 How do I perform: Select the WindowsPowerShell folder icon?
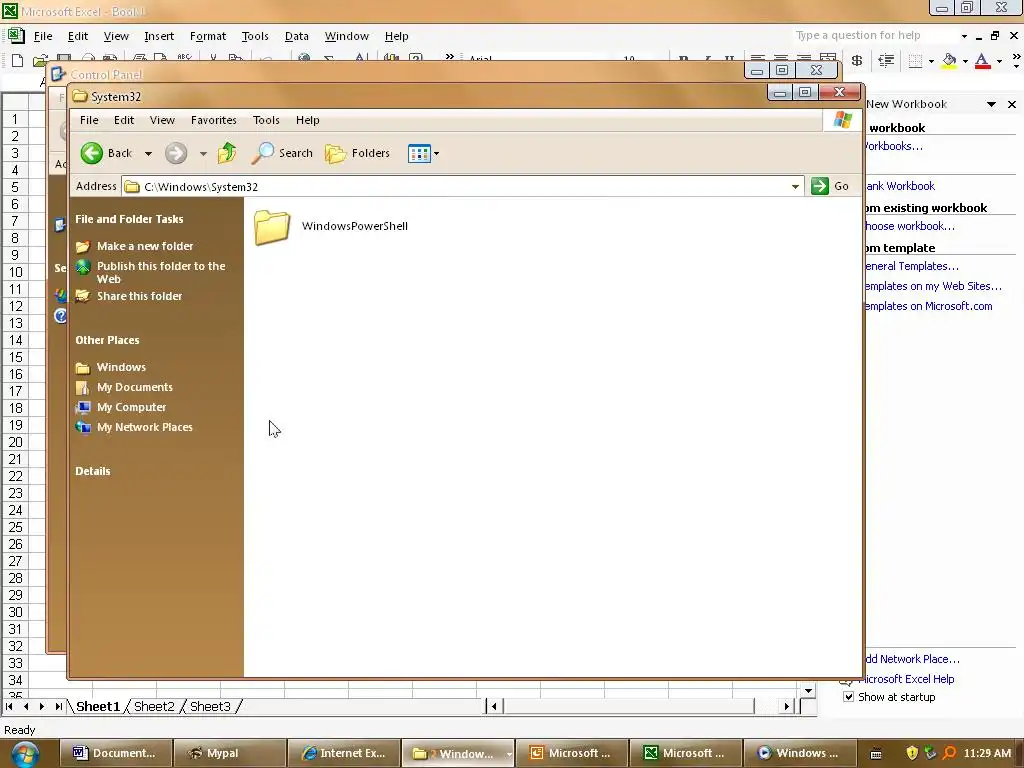[x=272, y=227]
